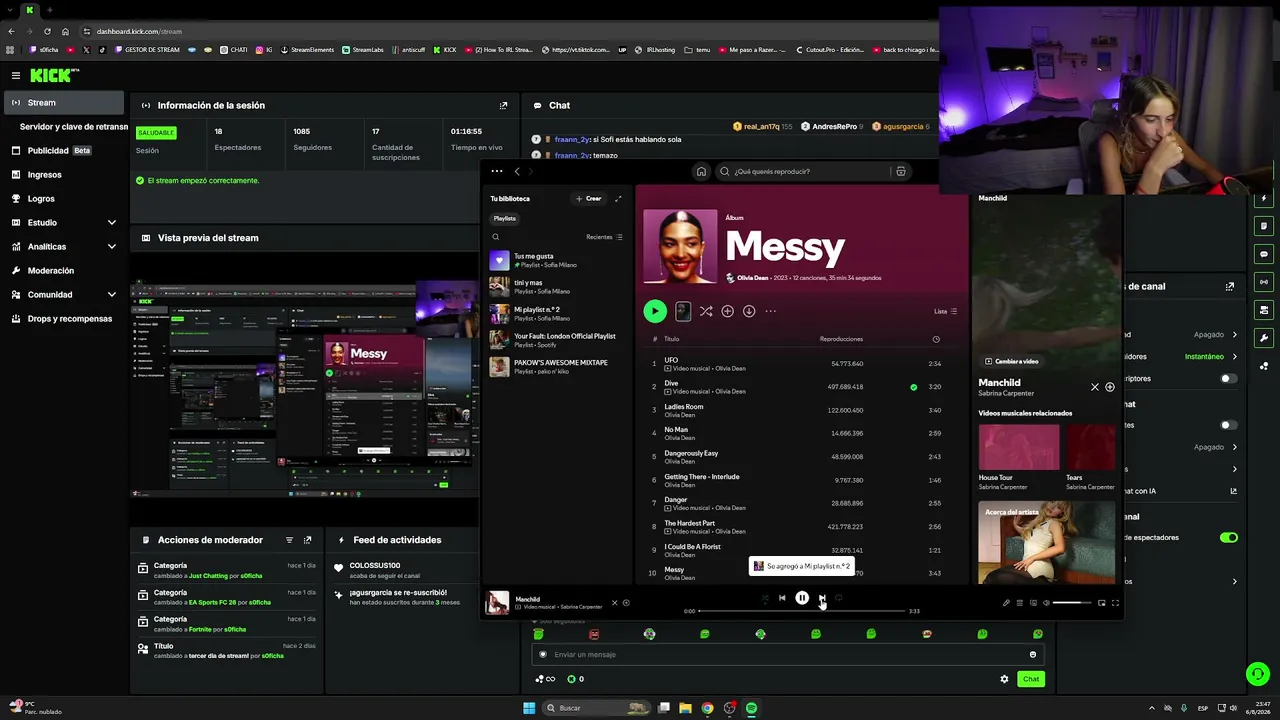
Task: Click the Enviar un mensaje chat field
Action: click(x=788, y=655)
